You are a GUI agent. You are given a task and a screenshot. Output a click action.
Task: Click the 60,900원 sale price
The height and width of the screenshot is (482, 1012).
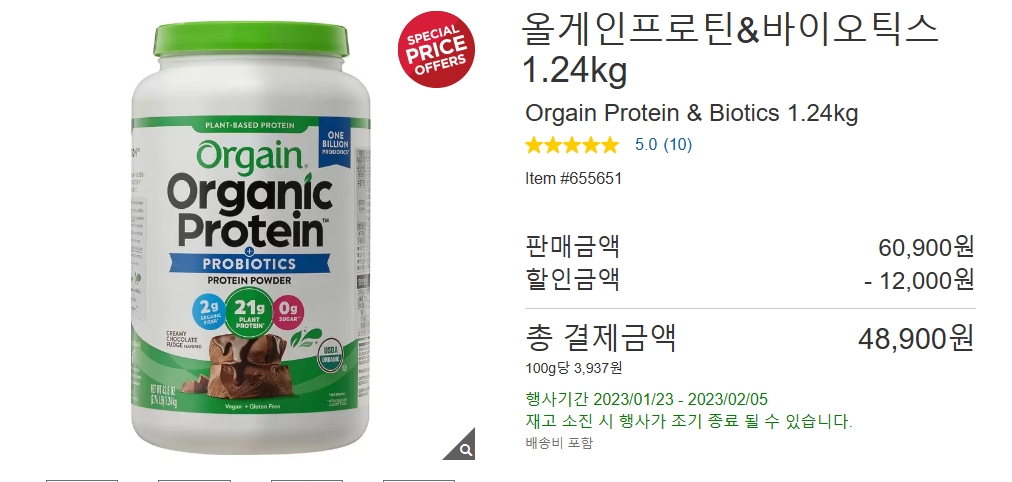tap(926, 246)
